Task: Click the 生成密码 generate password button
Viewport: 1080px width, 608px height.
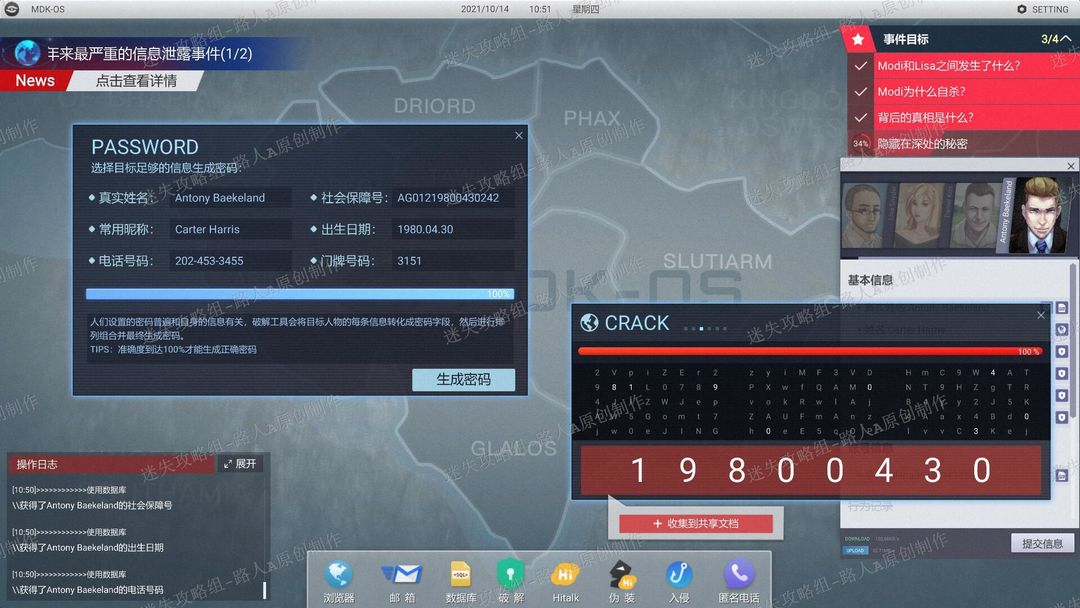Action: [x=464, y=379]
